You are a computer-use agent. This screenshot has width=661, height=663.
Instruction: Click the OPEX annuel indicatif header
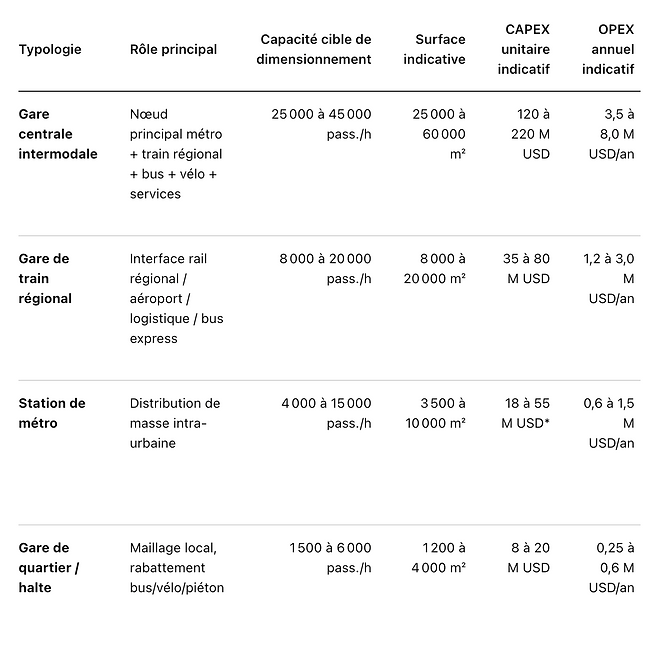[608, 49]
